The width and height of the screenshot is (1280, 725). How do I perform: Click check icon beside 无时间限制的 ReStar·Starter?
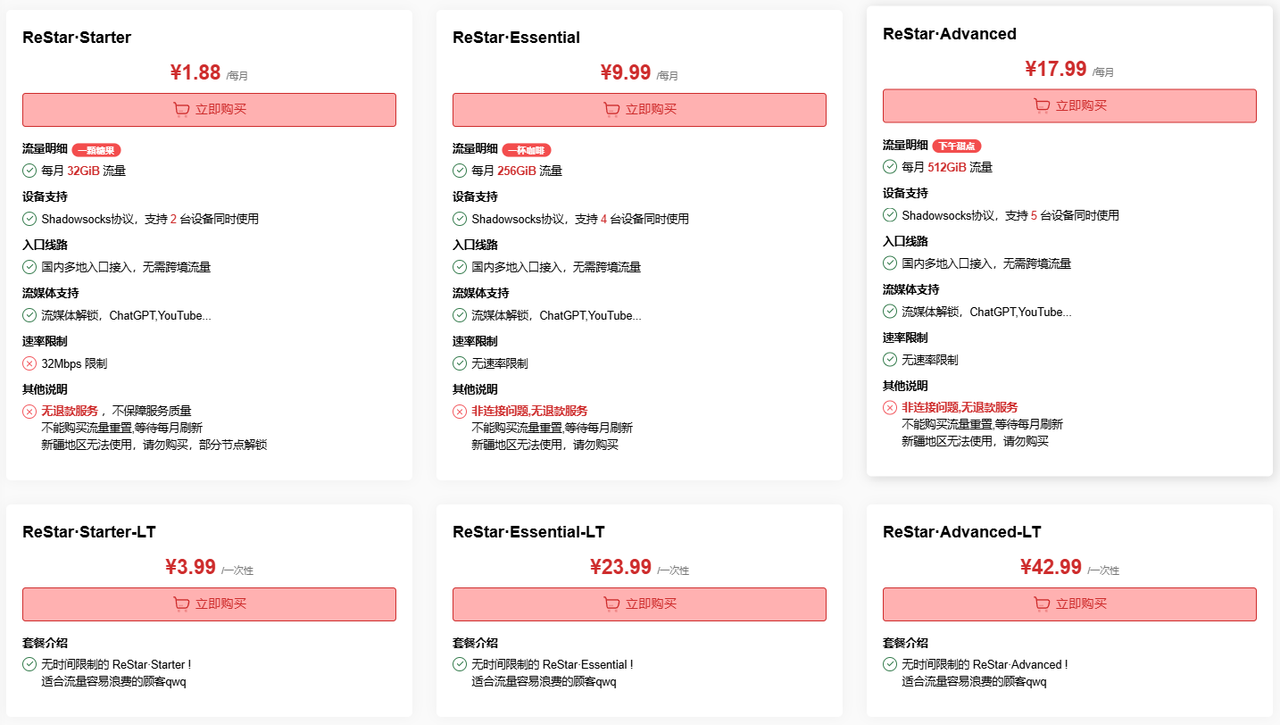tap(30, 664)
